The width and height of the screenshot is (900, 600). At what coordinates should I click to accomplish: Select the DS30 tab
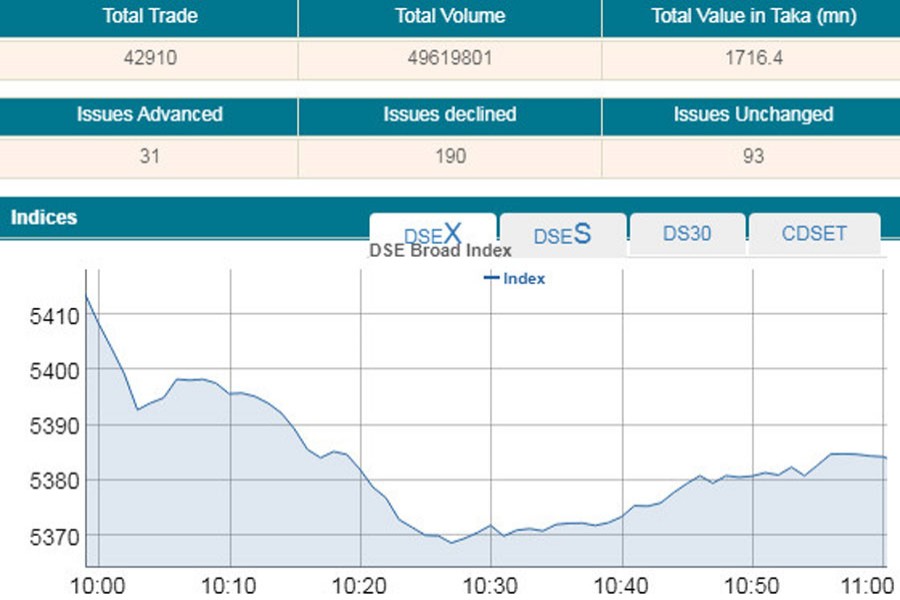click(687, 234)
